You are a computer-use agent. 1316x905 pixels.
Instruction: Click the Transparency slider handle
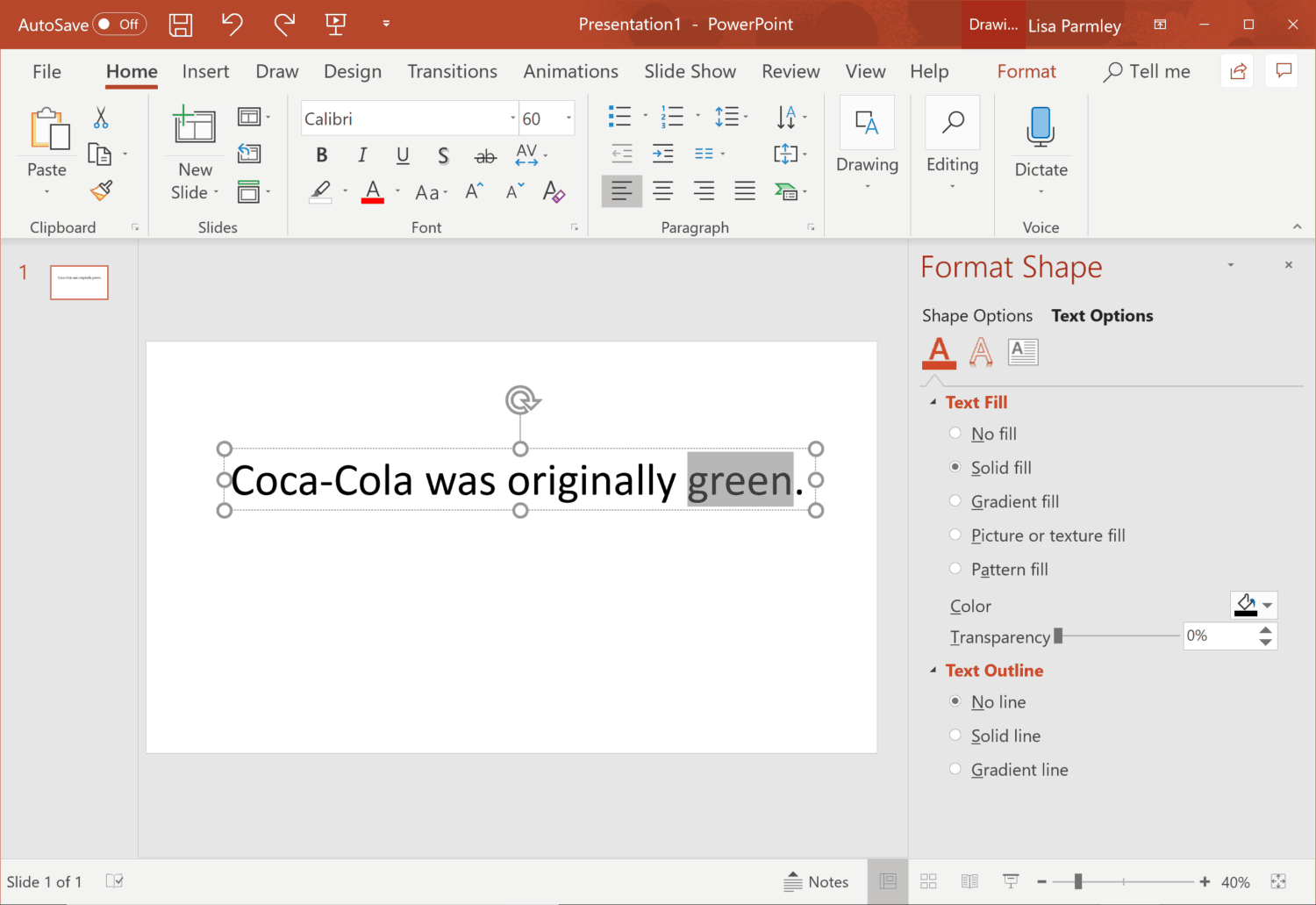[1058, 636]
